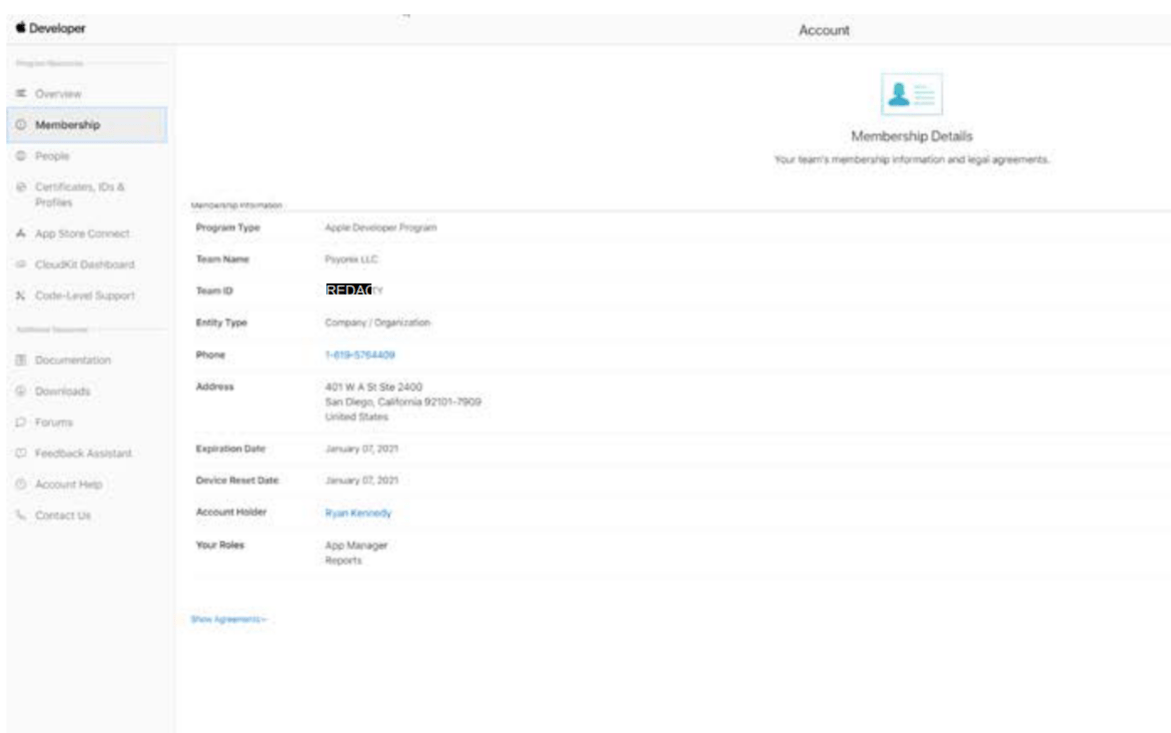Screen dimensions: 1171x733
Task: Click account holder Ryan Kennedy link
Action: [x=358, y=513]
